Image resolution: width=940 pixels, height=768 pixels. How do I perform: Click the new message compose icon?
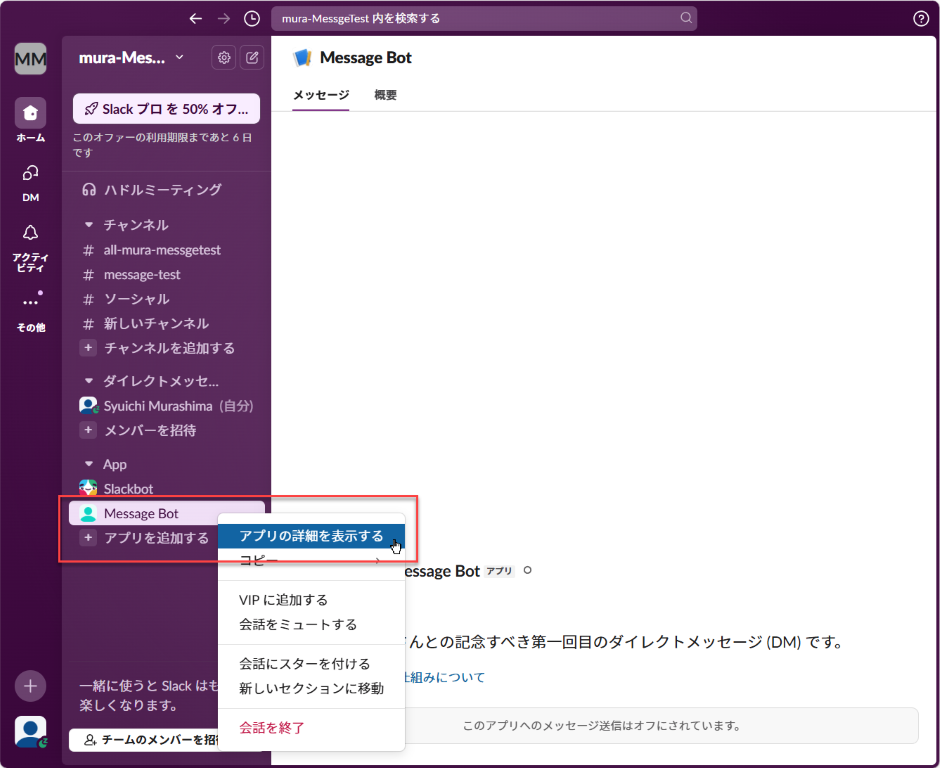pos(252,58)
